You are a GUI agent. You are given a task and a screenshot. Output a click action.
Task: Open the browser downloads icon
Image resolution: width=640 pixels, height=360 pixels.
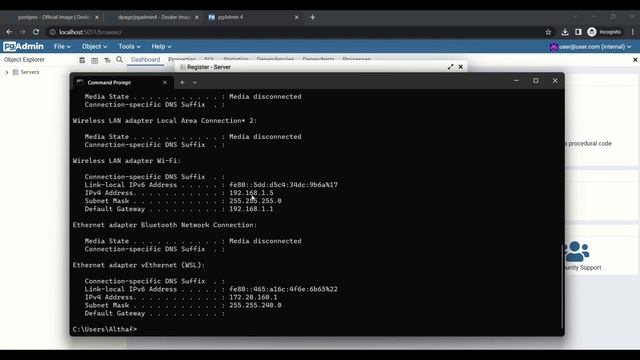565,32
